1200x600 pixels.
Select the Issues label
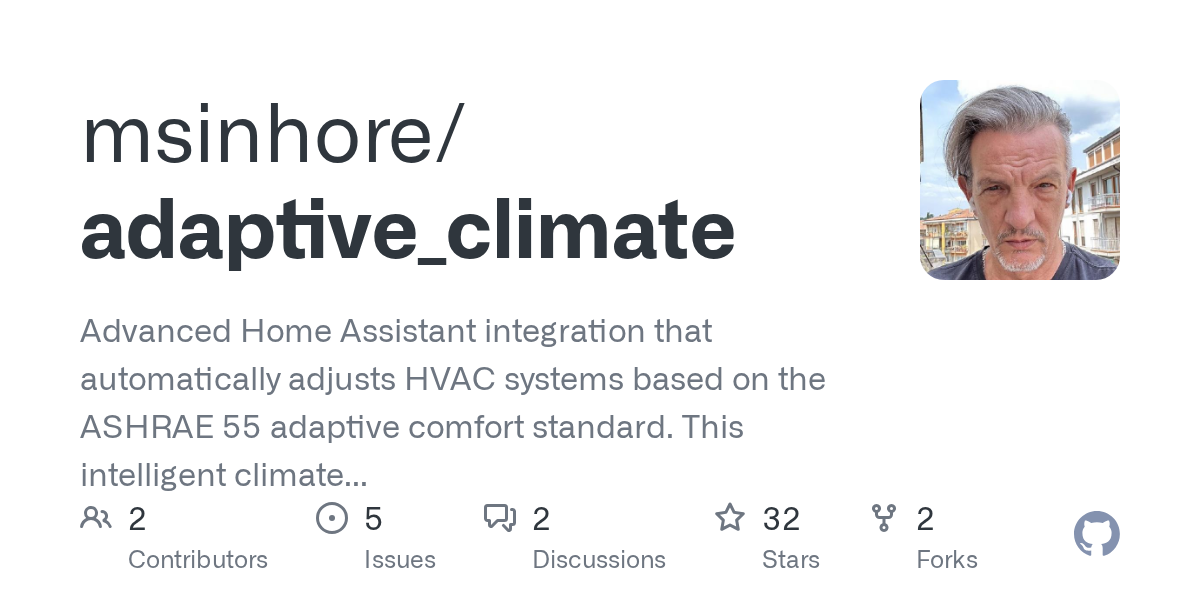pyautogui.click(x=400, y=560)
